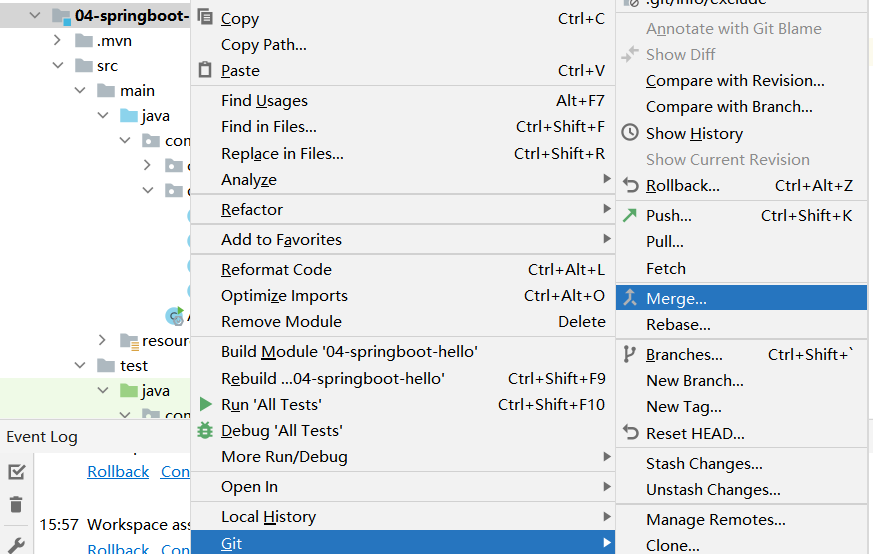Choose Compare with Branch...
Screen dimensions: 873x554
pos(742,106)
